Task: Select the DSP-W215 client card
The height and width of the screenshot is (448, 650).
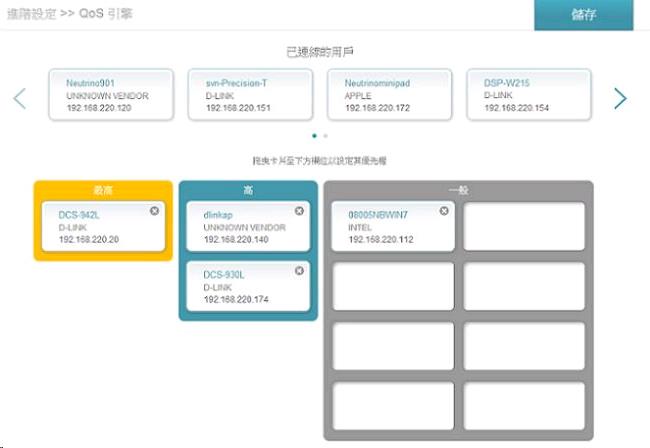Action: (529, 95)
